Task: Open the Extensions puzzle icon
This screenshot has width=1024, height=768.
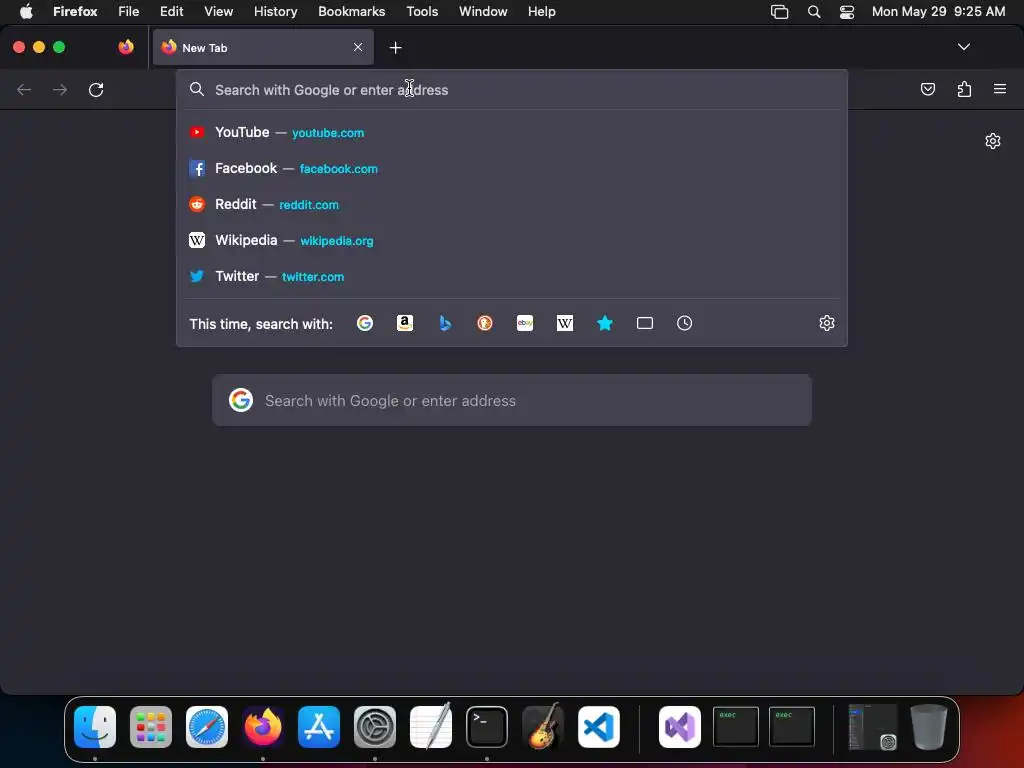Action: (x=964, y=89)
